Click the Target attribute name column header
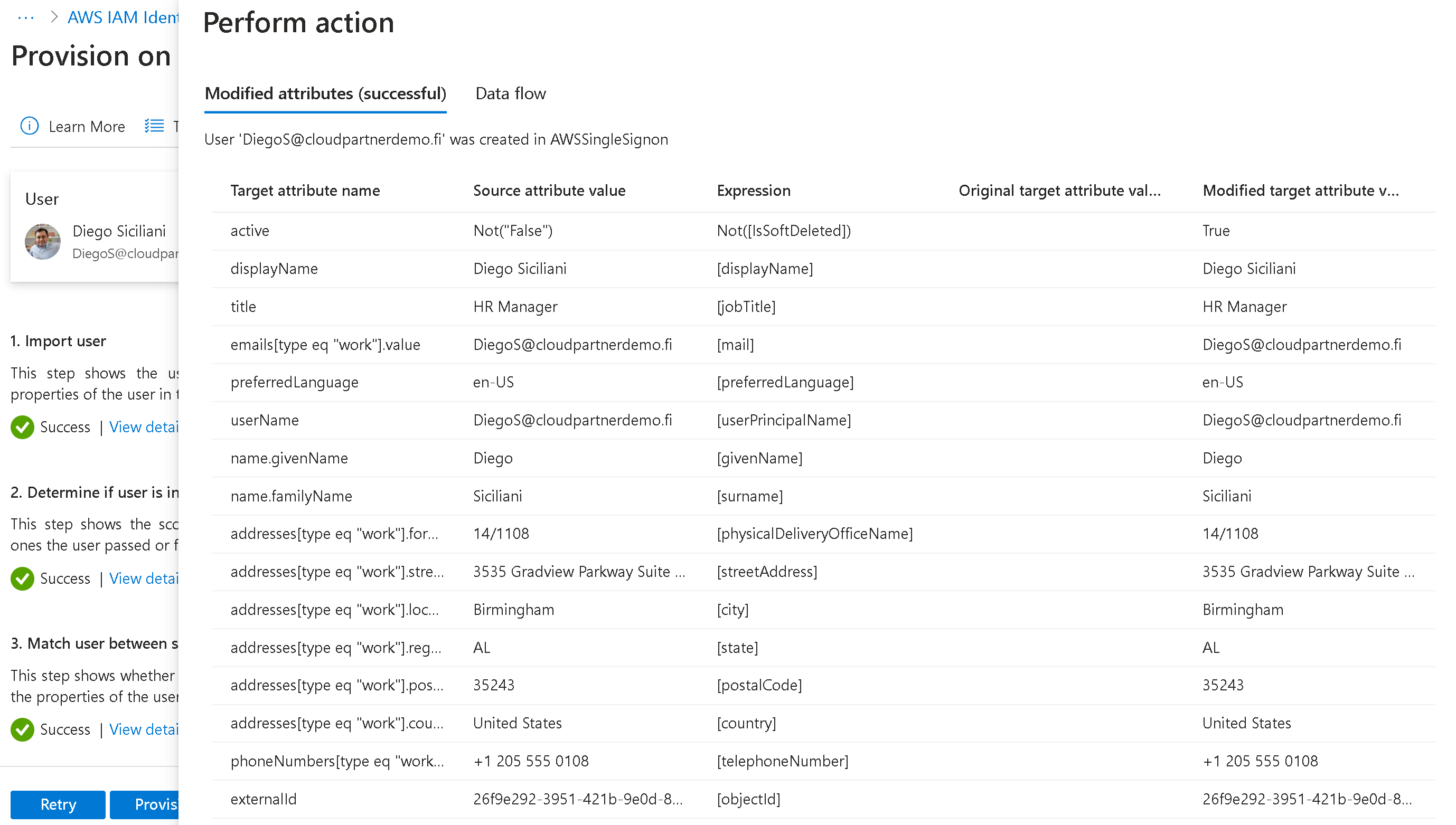 305,191
